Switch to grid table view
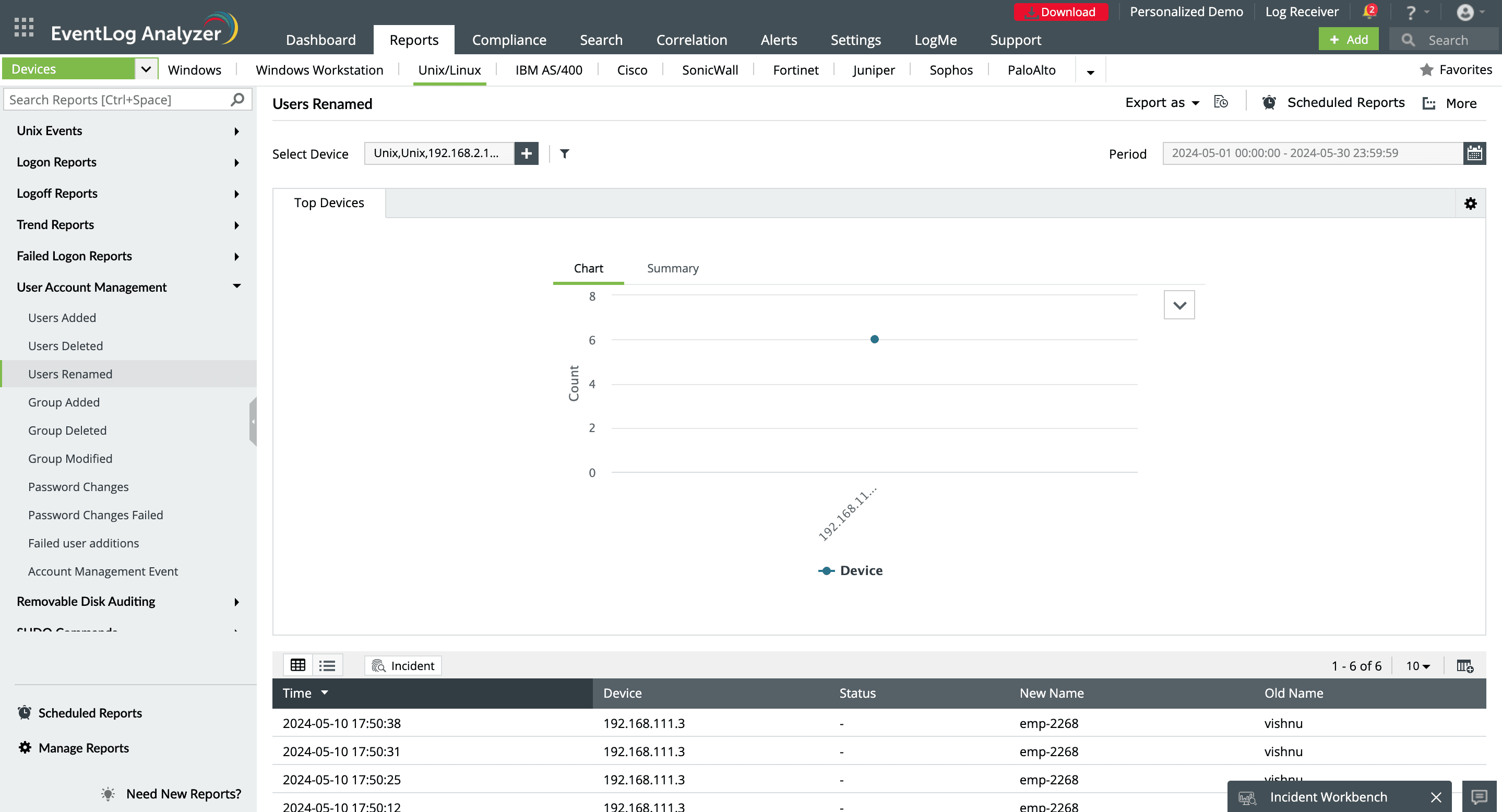The height and width of the screenshot is (812, 1502). click(x=298, y=665)
